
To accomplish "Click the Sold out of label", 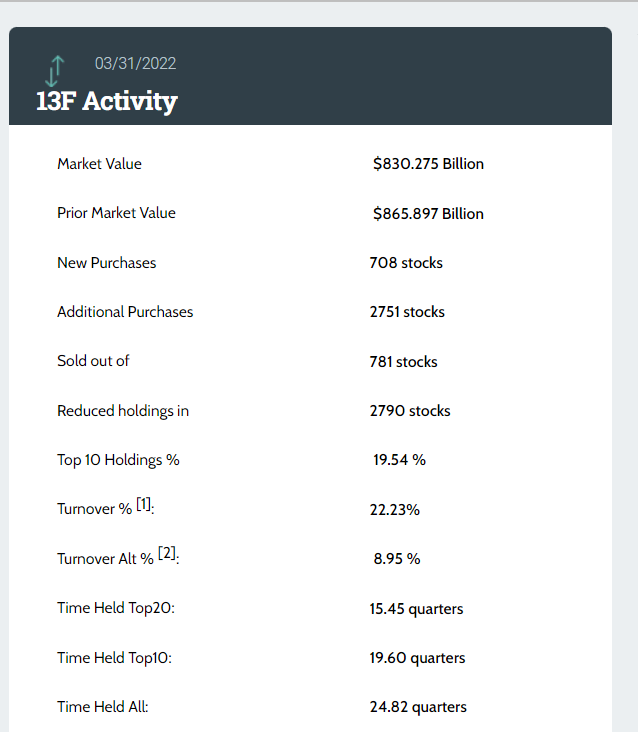I will pyautogui.click(x=93, y=361).
